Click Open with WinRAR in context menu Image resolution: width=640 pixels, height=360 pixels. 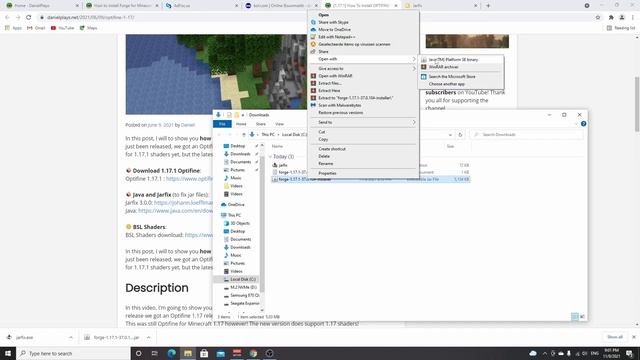coord(335,76)
